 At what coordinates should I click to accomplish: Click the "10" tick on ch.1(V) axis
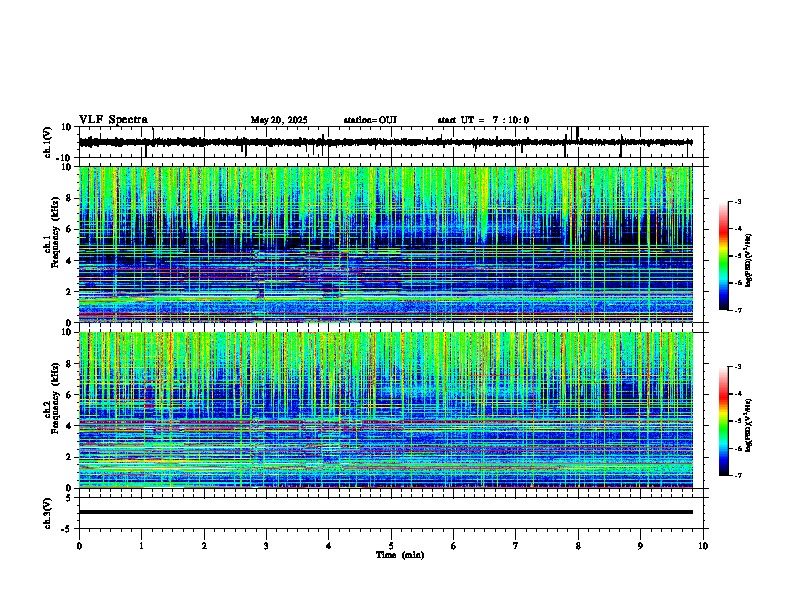(x=67, y=127)
